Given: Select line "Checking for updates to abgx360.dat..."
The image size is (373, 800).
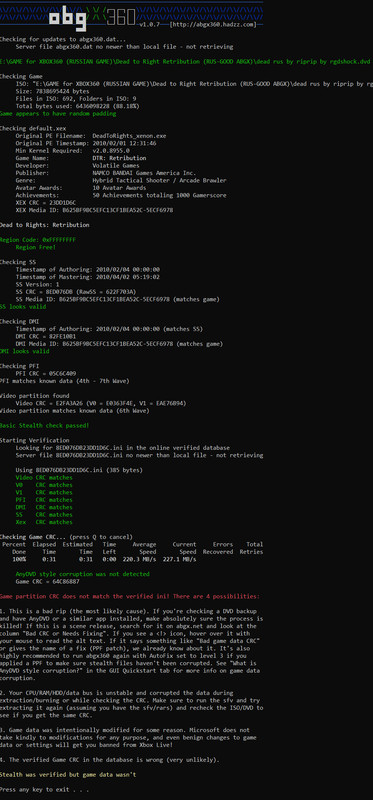Looking at the screenshot, I should click(x=63, y=39).
